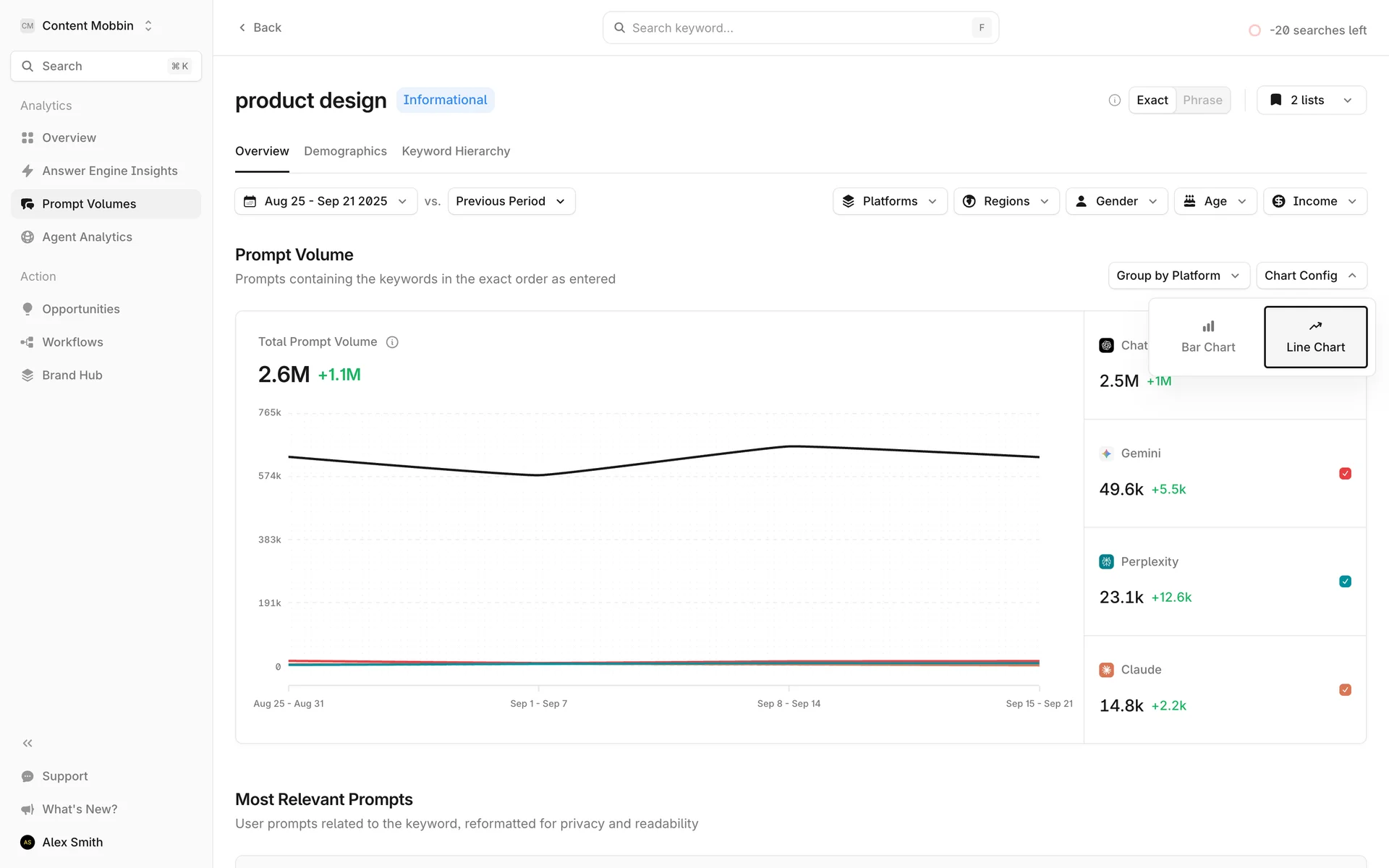Click the Brand Hub layers icon
This screenshot has height=868, width=1389.
(x=27, y=375)
